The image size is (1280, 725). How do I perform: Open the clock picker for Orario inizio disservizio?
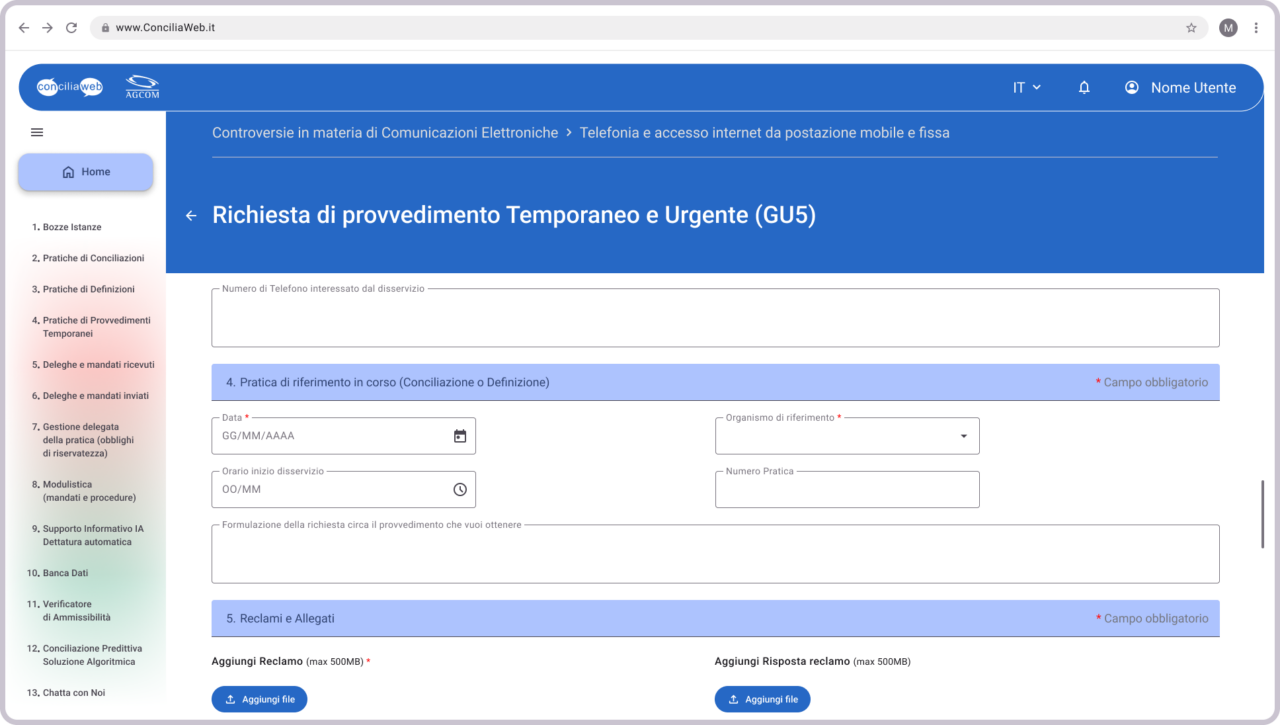pos(460,490)
